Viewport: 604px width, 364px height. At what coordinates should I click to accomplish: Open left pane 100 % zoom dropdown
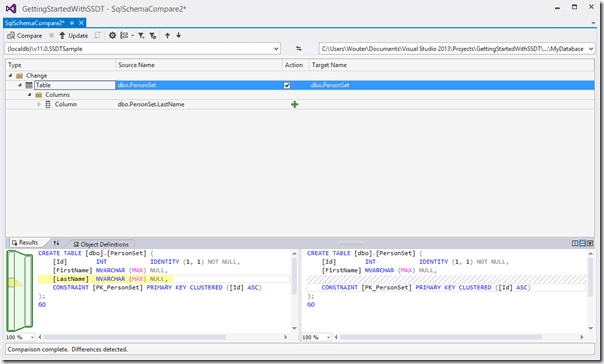coord(32,337)
